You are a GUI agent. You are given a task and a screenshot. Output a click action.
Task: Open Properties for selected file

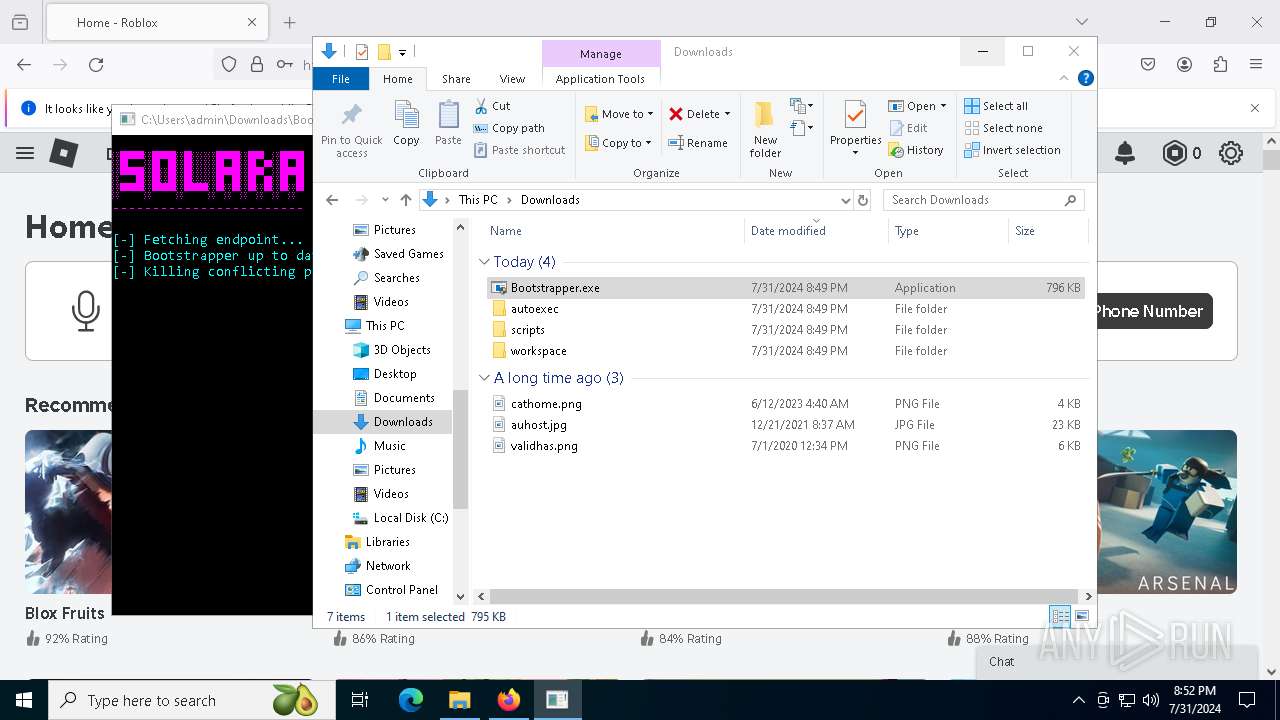click(855, 128)
